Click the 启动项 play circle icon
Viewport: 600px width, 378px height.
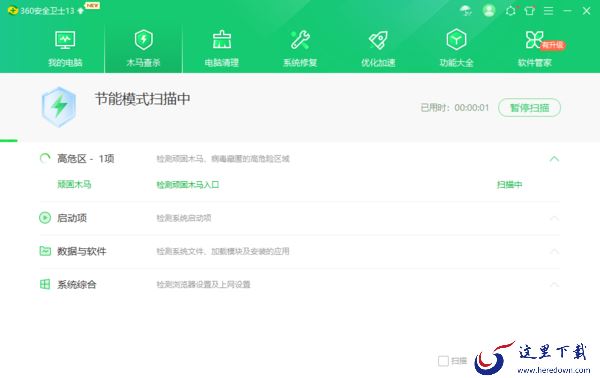point(45,218)
